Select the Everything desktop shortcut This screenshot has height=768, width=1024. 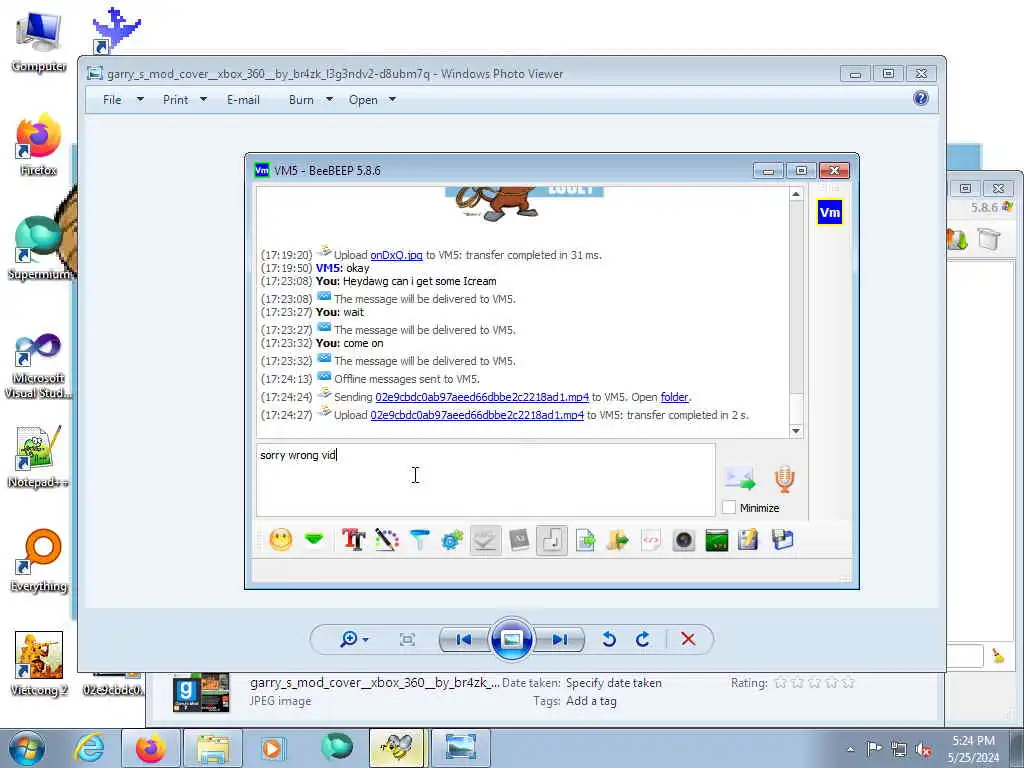pos(39,560)
